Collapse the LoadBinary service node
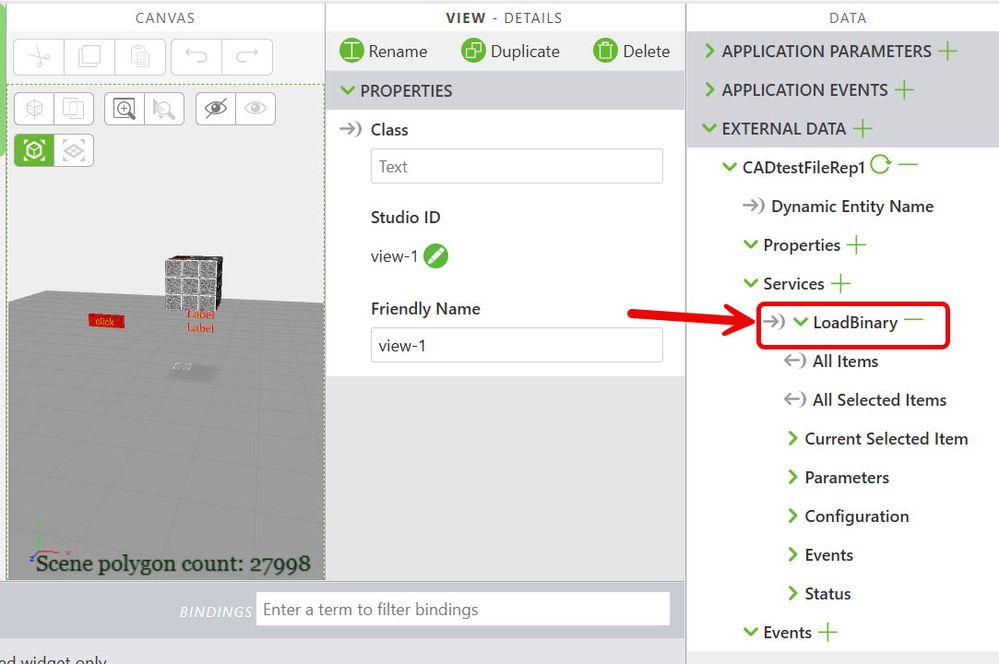 coord(800,322)
